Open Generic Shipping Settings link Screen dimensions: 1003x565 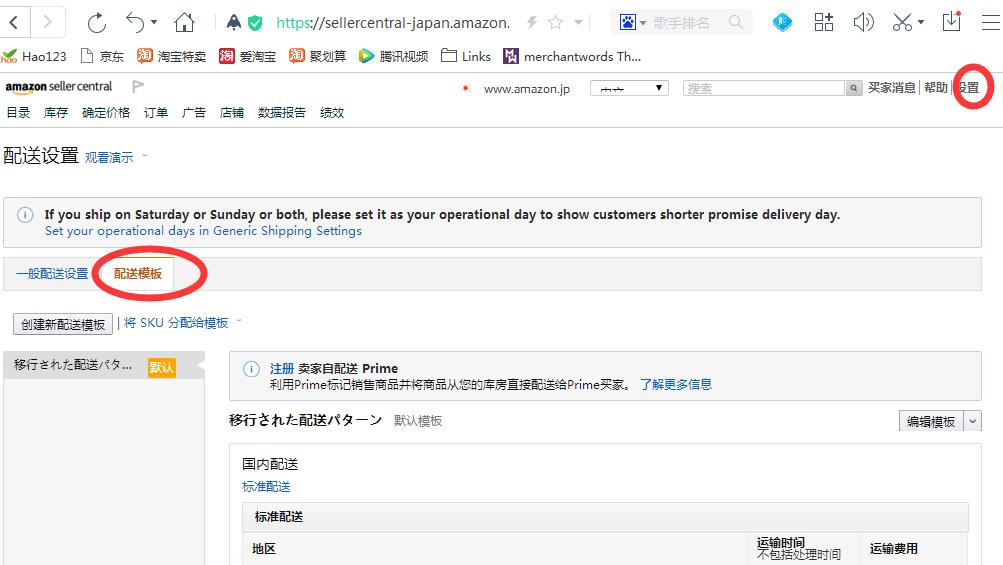coord(203,231)
